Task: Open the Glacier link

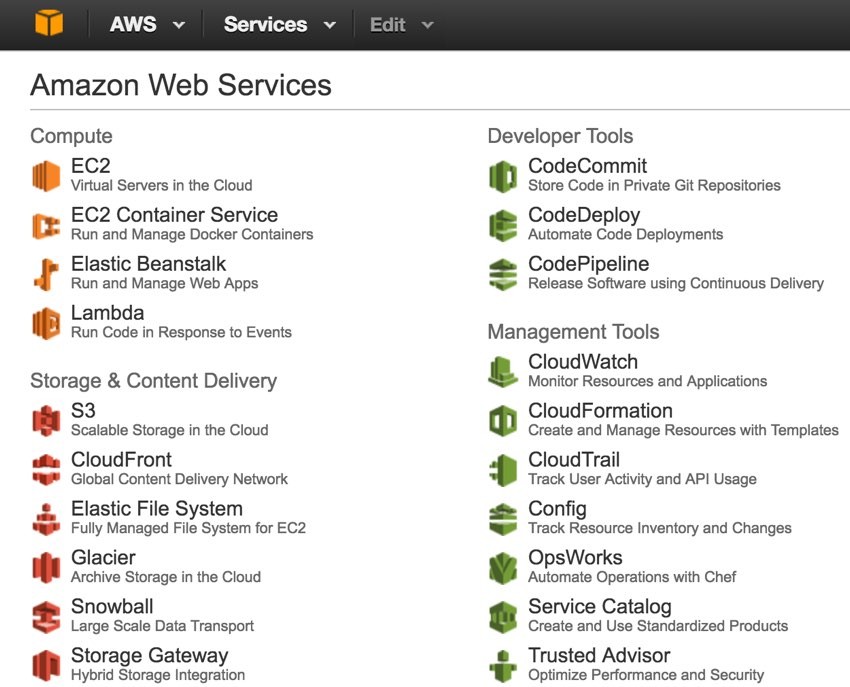Action: [103, 557]
